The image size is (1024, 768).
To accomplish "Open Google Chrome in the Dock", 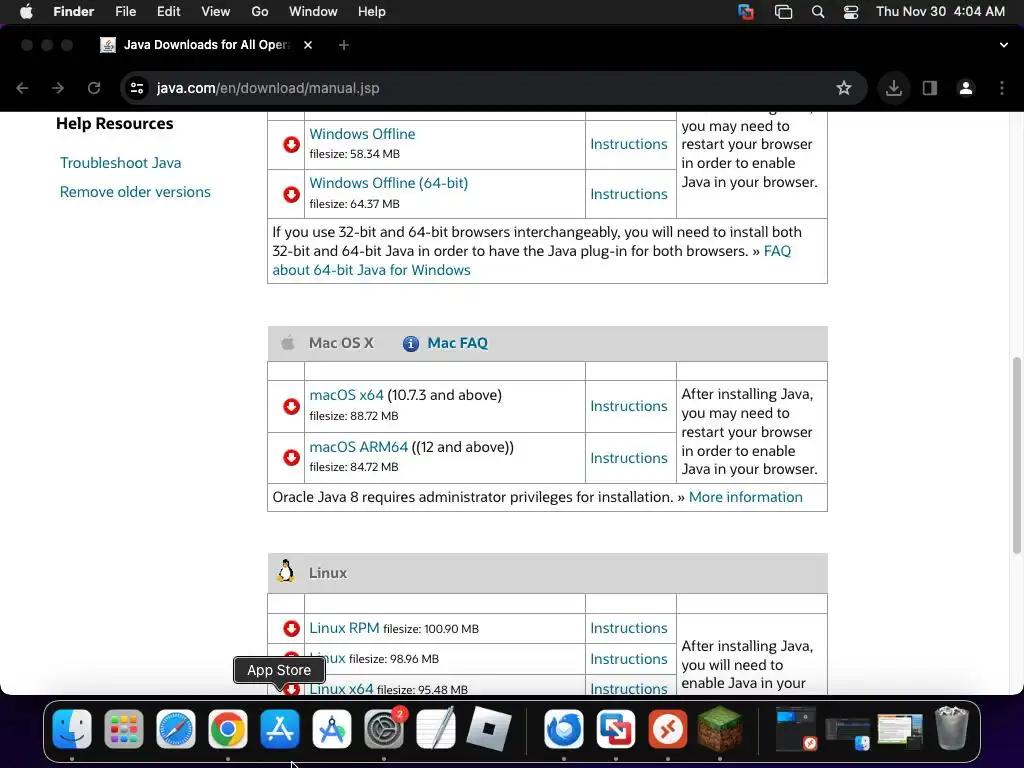I will tap(228, 729).
